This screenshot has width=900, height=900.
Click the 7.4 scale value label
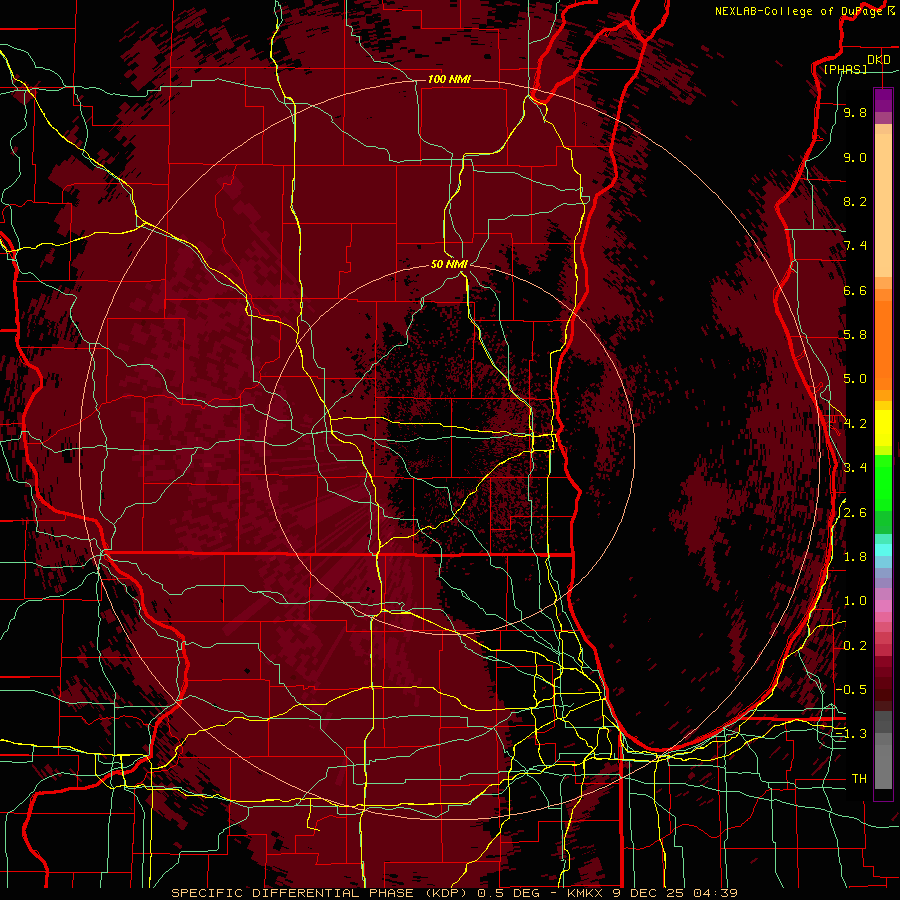click(855, 246)
